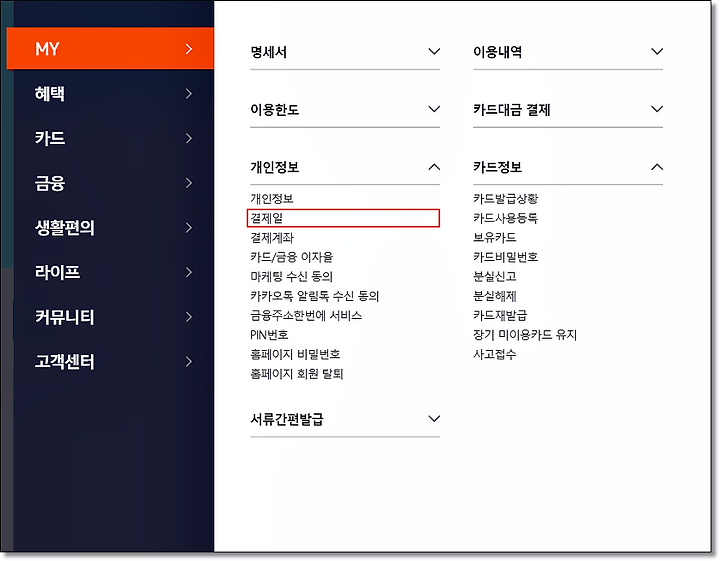The height and width of the screenshot is (561, 720).
Task: Open the 카드사용등록 link
Action: 506,218
